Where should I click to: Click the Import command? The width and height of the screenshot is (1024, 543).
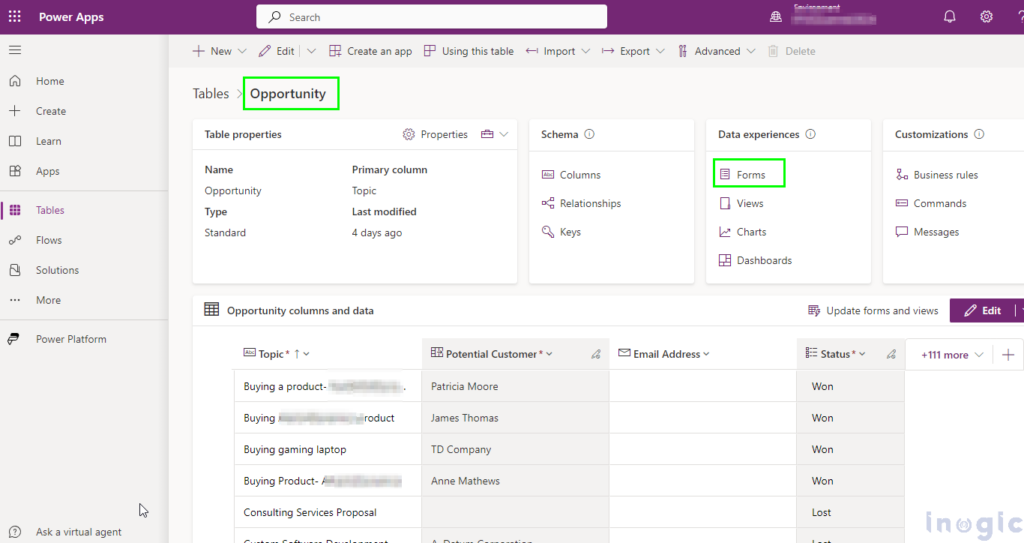pos(551,51)
